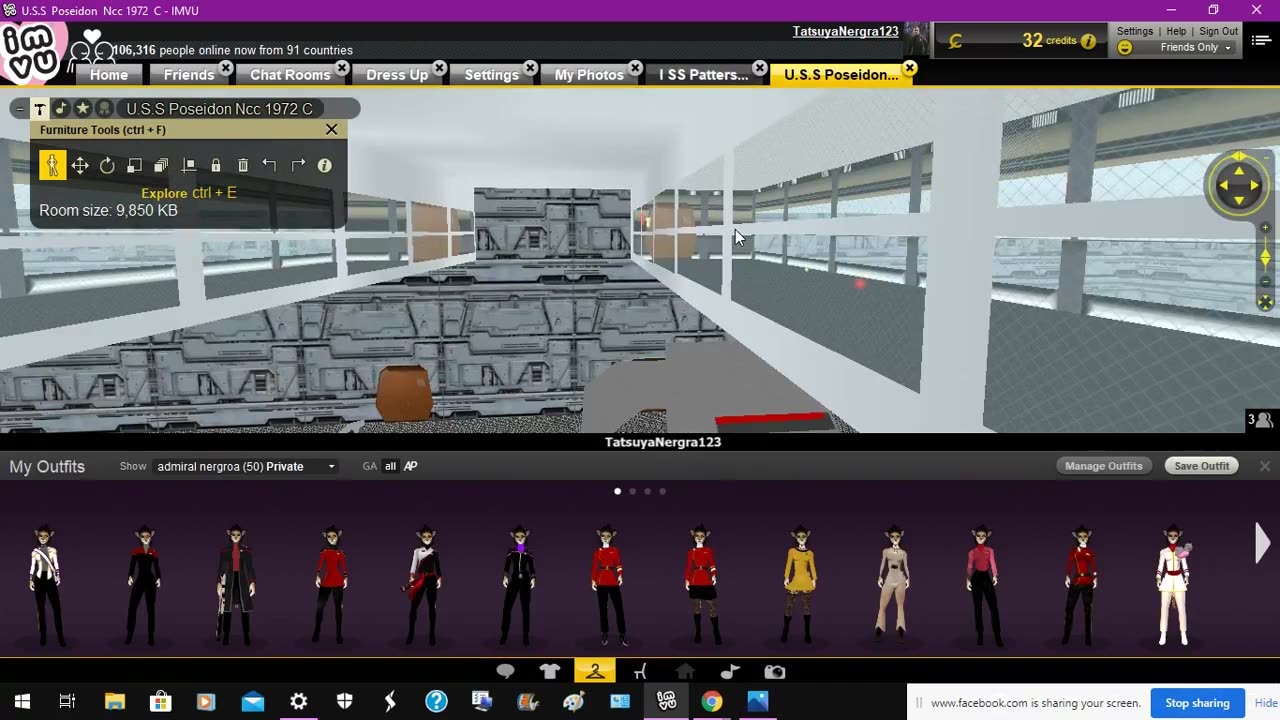
Task: Close the My Outfits panel
Action: (x=1265, y=466)
